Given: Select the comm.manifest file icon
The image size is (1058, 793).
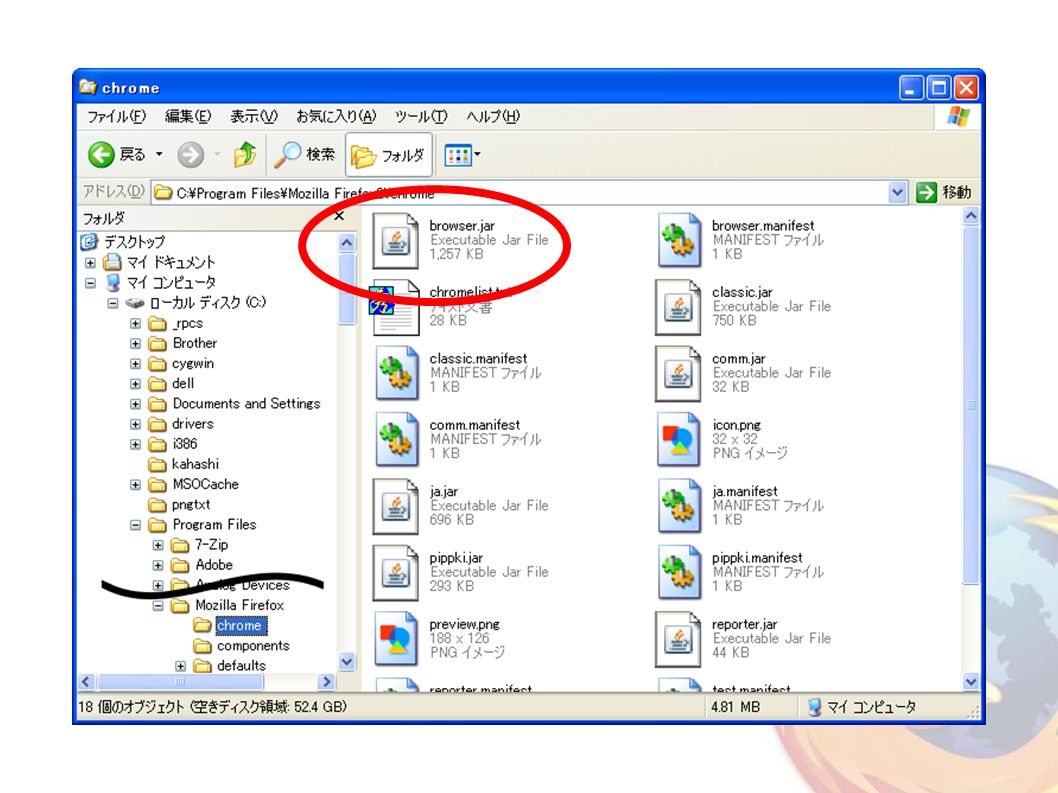Looking at the screenshot, I should (x=396, y=439).
